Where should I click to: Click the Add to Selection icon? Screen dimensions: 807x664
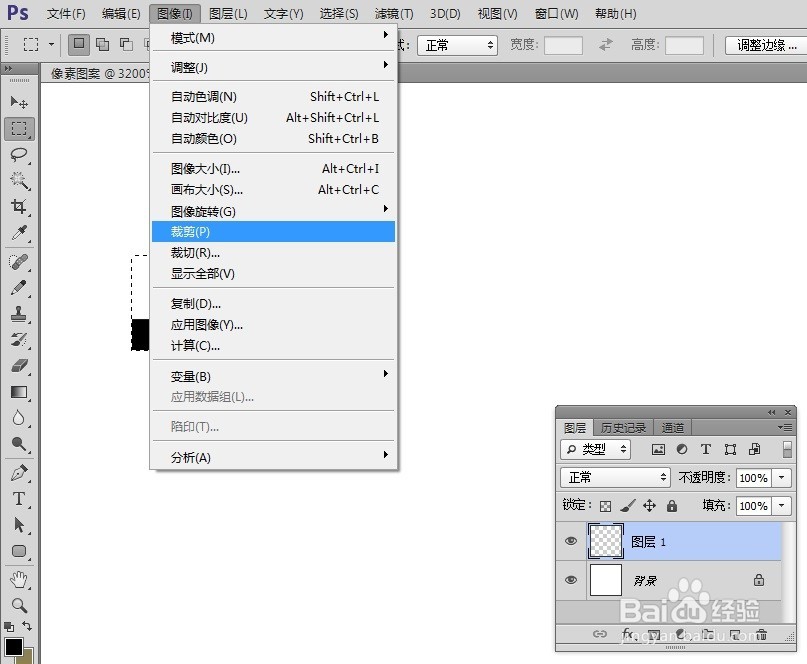pyautogui.click(x=102, y=45)
